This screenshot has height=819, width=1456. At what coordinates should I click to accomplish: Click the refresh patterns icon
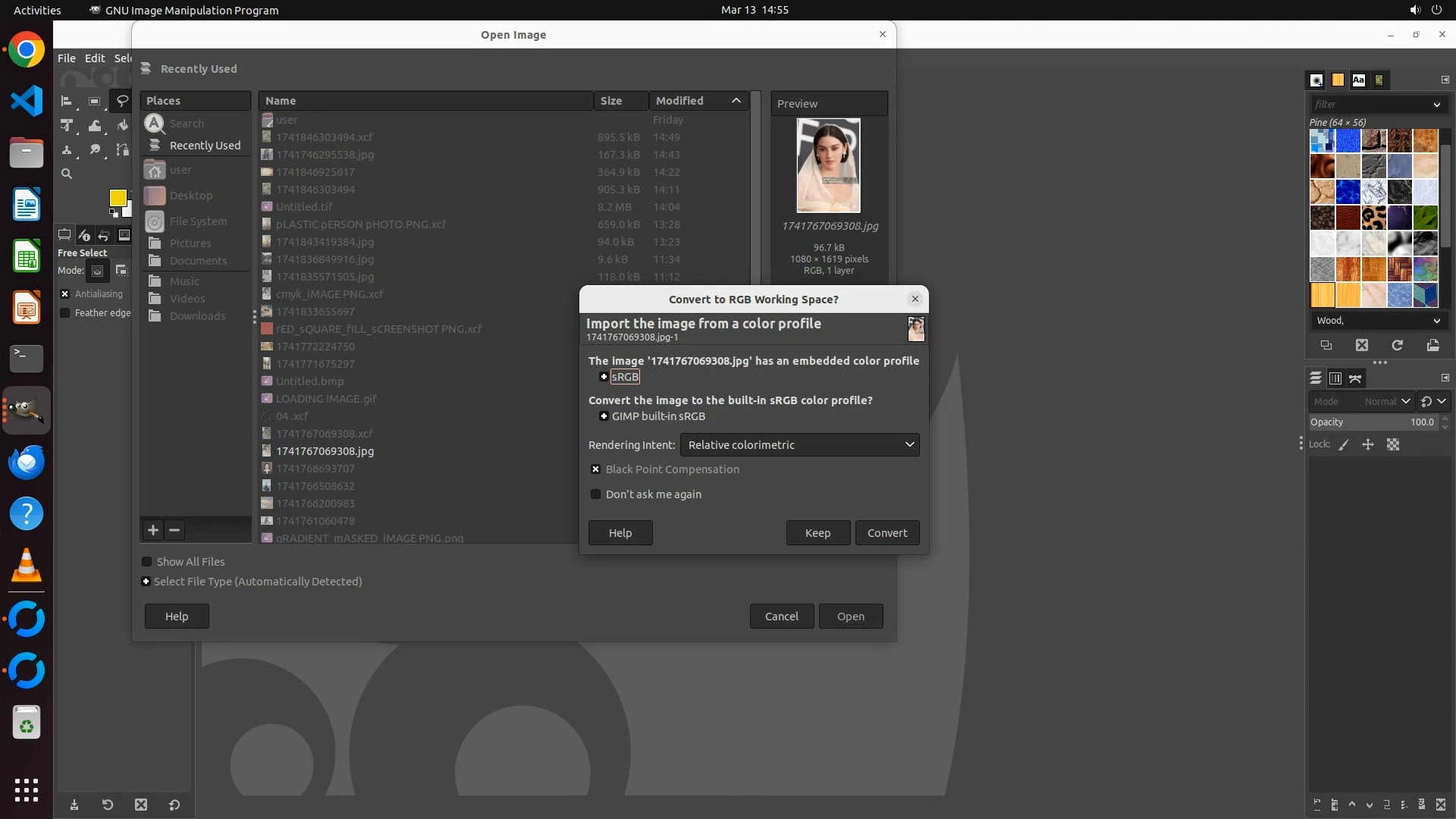point(1397,345)
